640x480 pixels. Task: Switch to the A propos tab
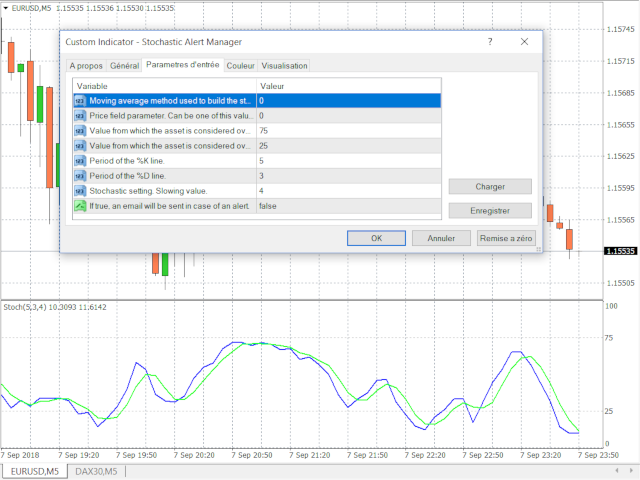tap(86, 66)
